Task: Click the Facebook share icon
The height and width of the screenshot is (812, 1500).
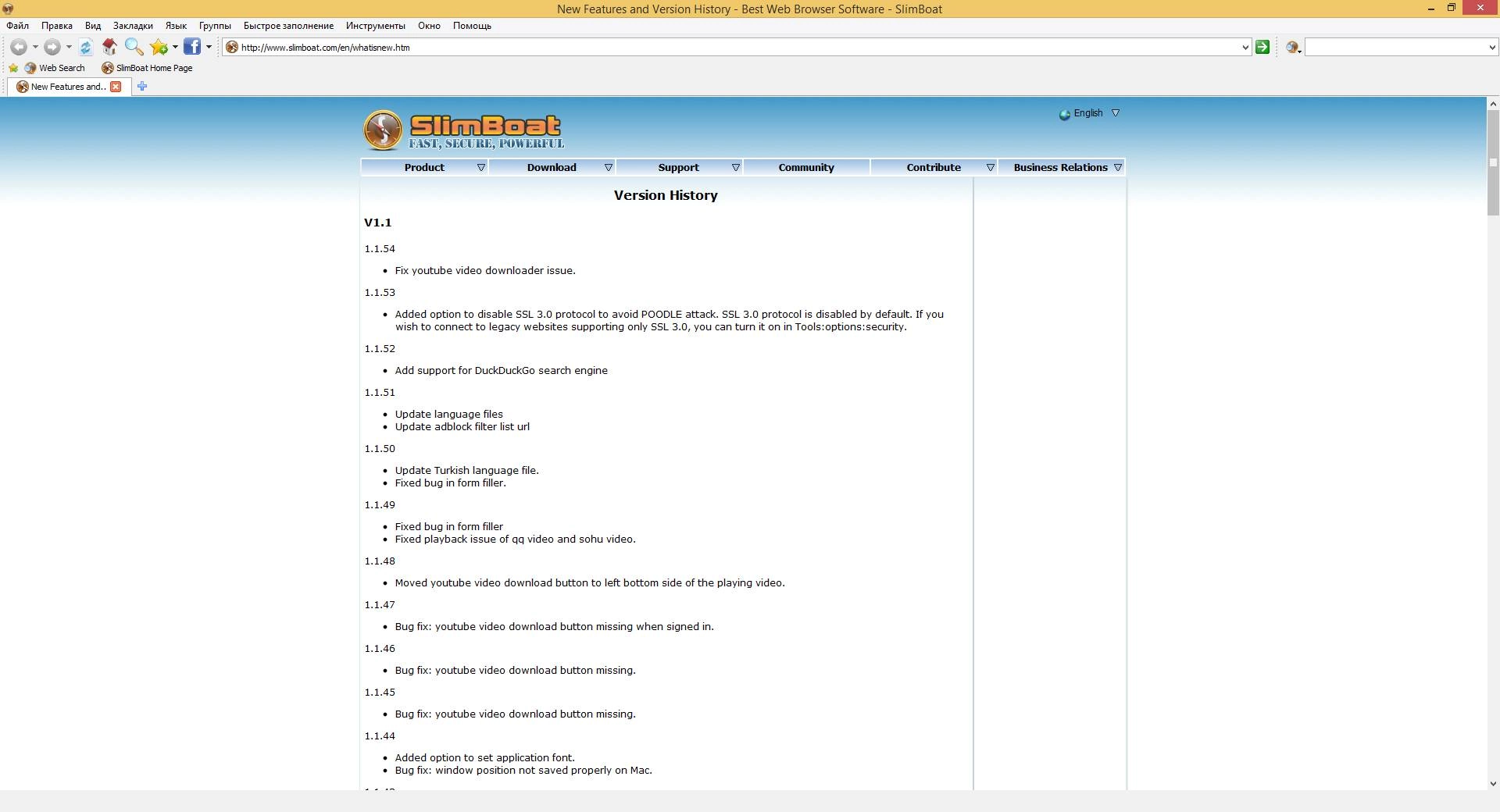Action: [x=192, y=47]
